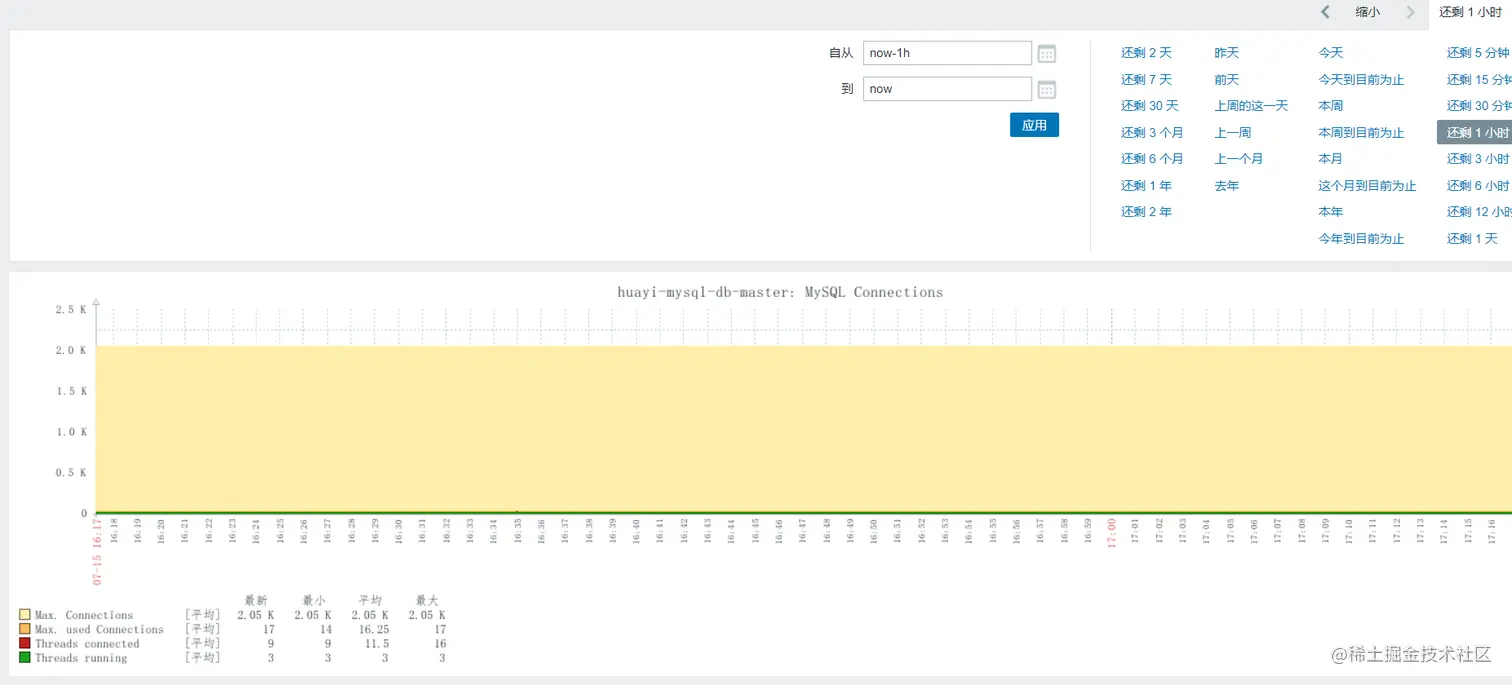The height and width of the screenshot is (685, 1512).
Task: Open calendar picker beside the 到 field
Action: [1046, 90]
